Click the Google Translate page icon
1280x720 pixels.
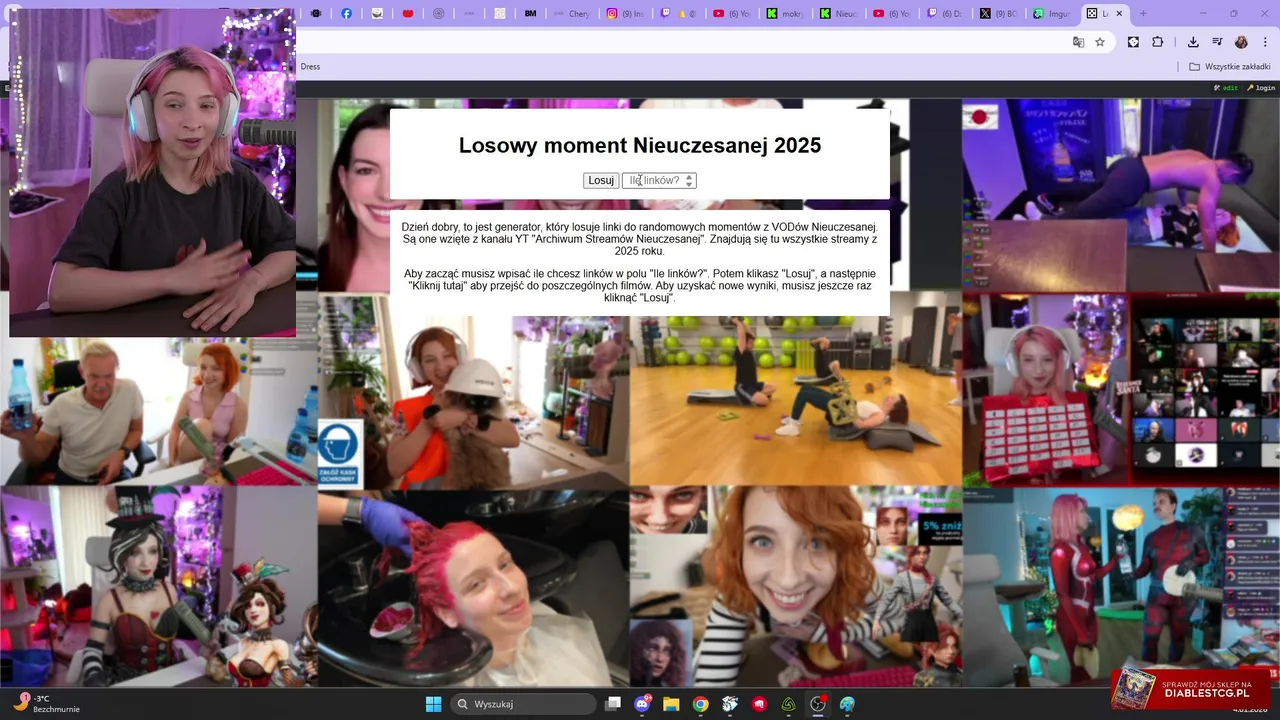1078,42
